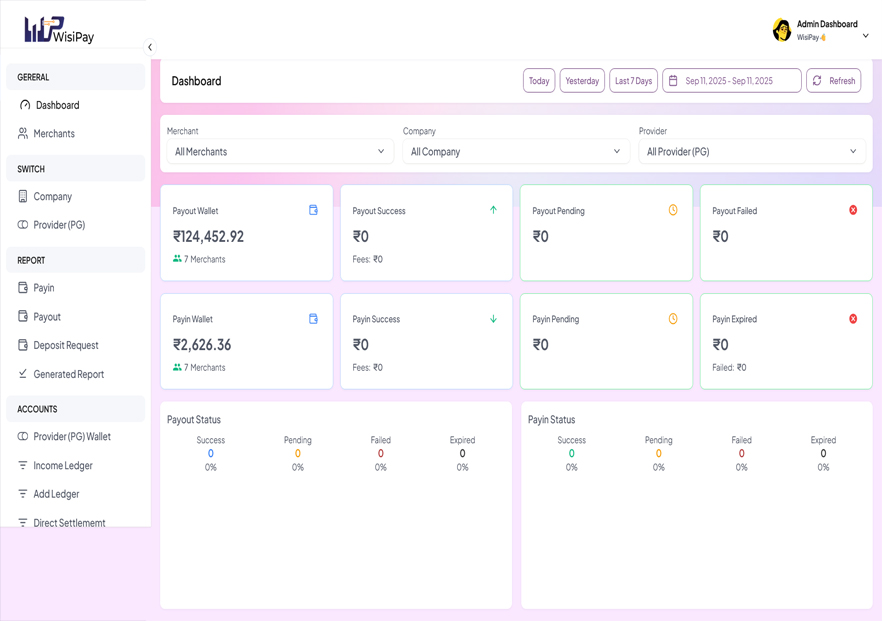Click the Payout Success card
Screen dimensions: 882x621
(426, 233)
